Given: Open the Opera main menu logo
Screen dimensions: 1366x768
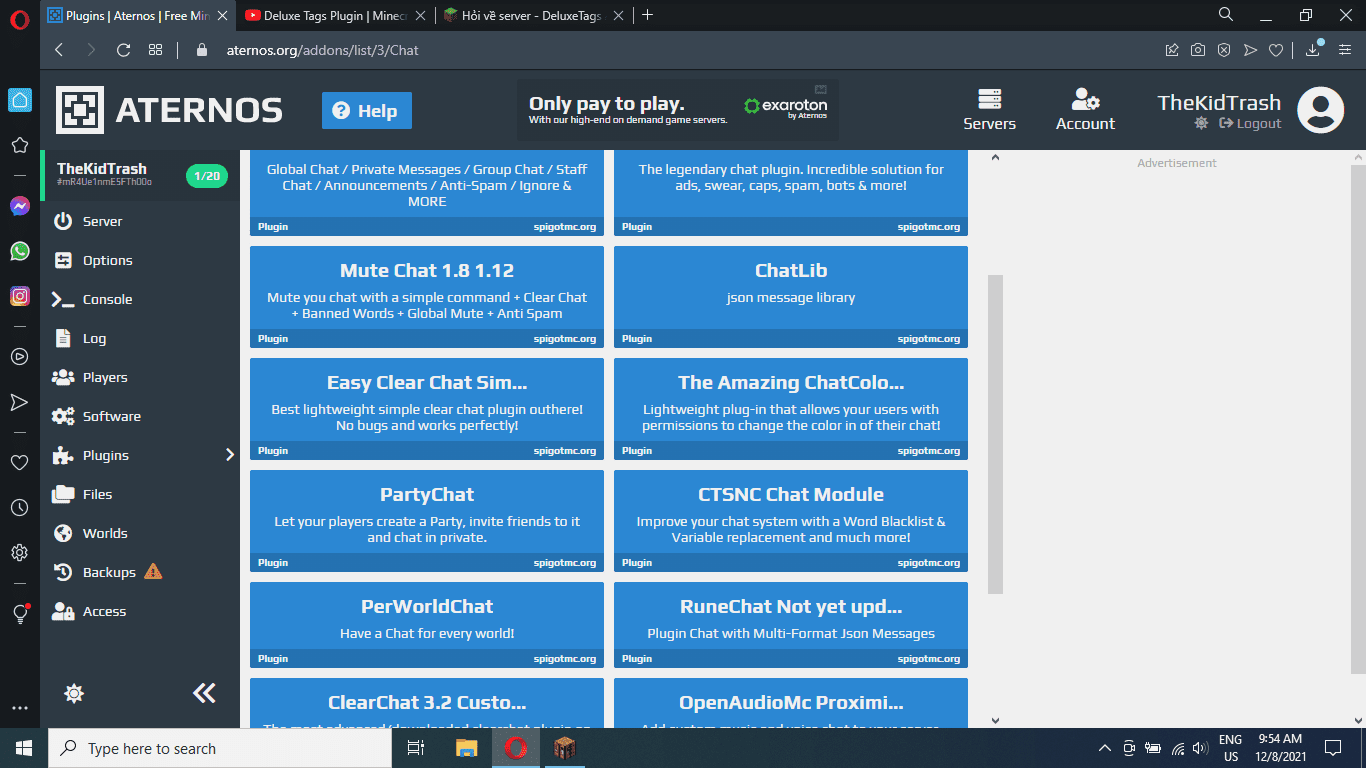Looking at the screenshot, I should 19,18.
